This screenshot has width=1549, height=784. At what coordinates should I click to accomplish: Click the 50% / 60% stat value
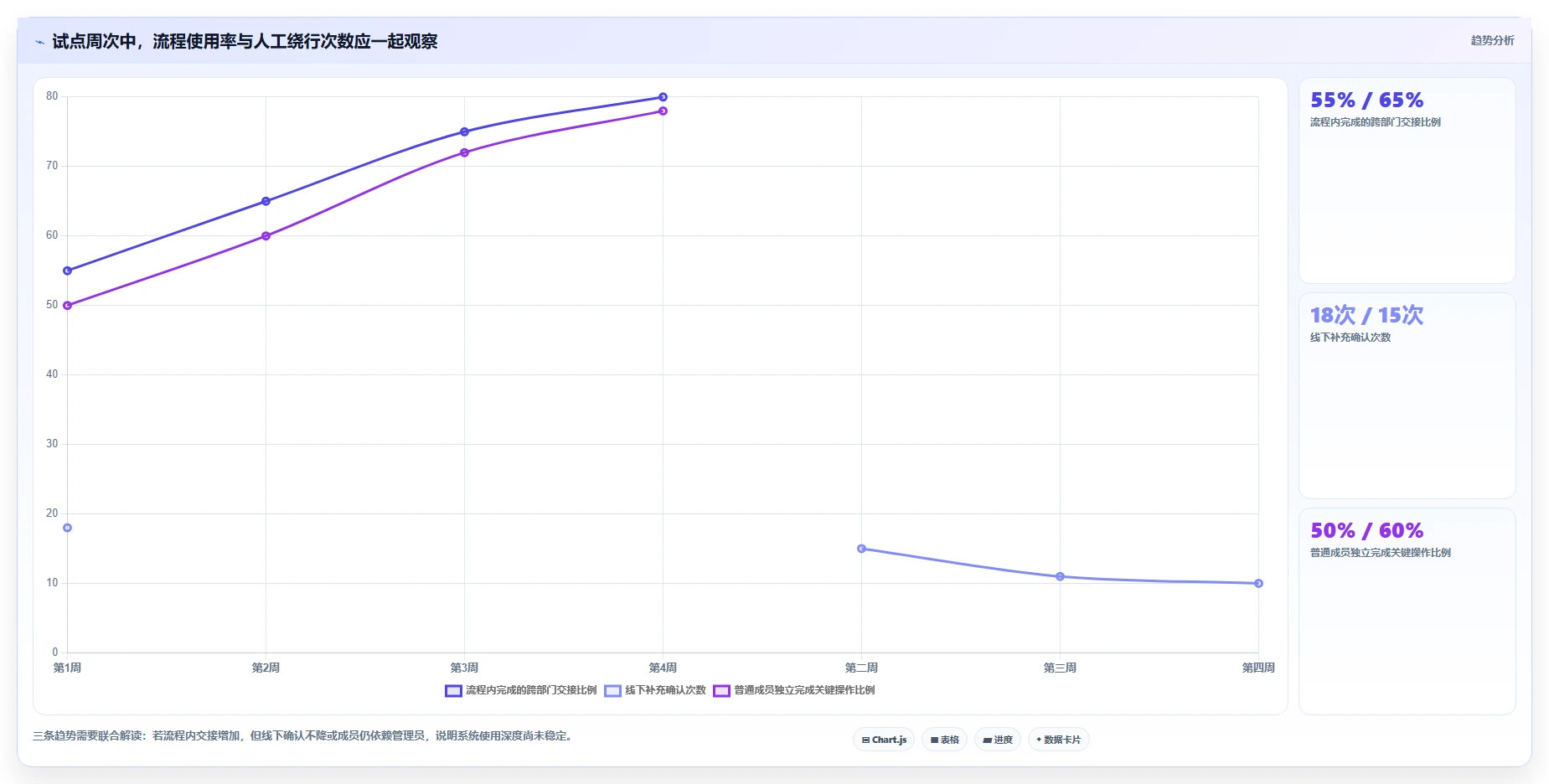1366,531
